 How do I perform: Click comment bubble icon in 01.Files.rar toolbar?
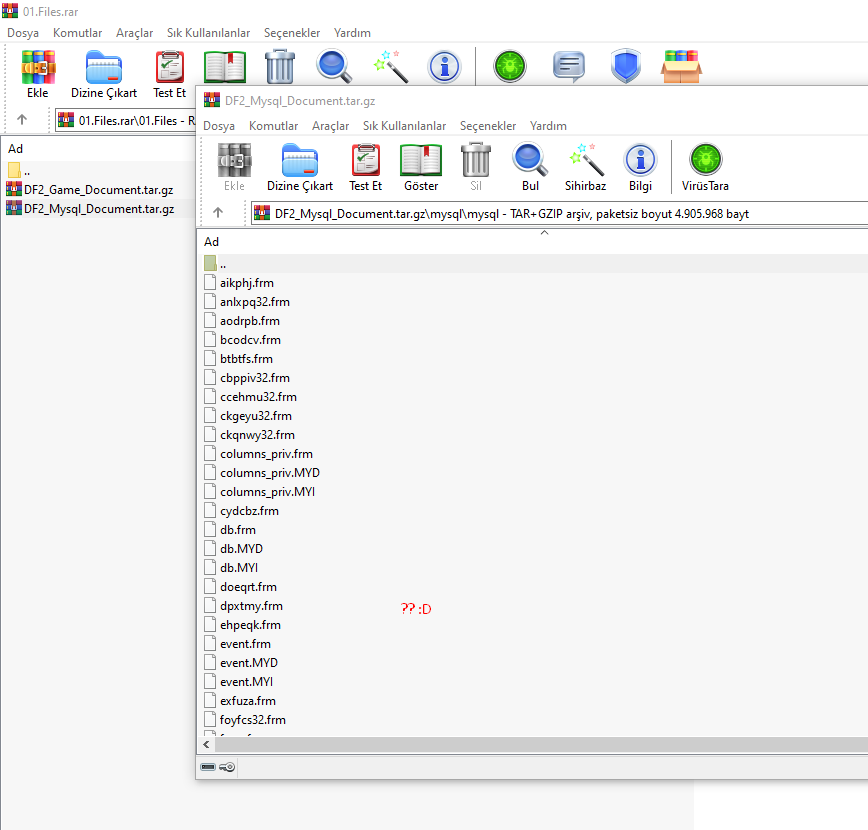tap(569, 66)
